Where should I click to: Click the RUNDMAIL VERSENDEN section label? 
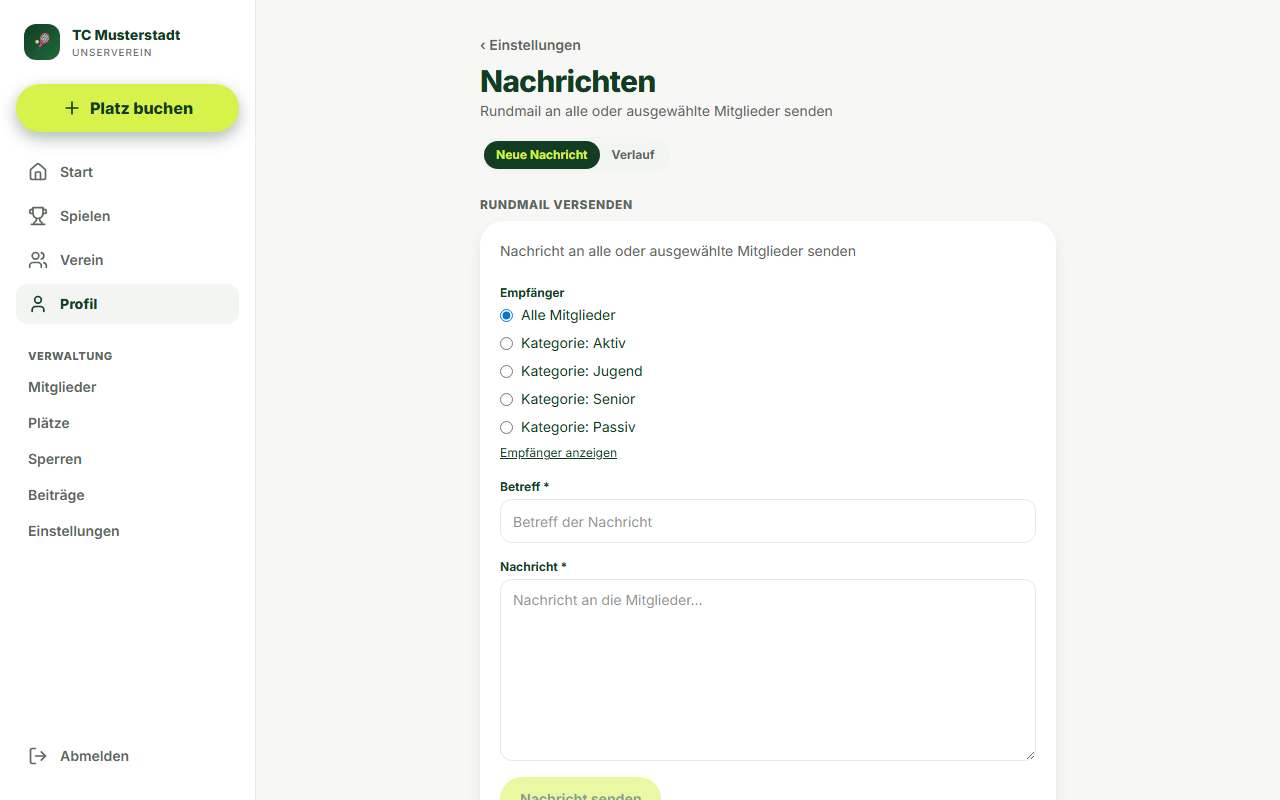[x=556, y=205]
